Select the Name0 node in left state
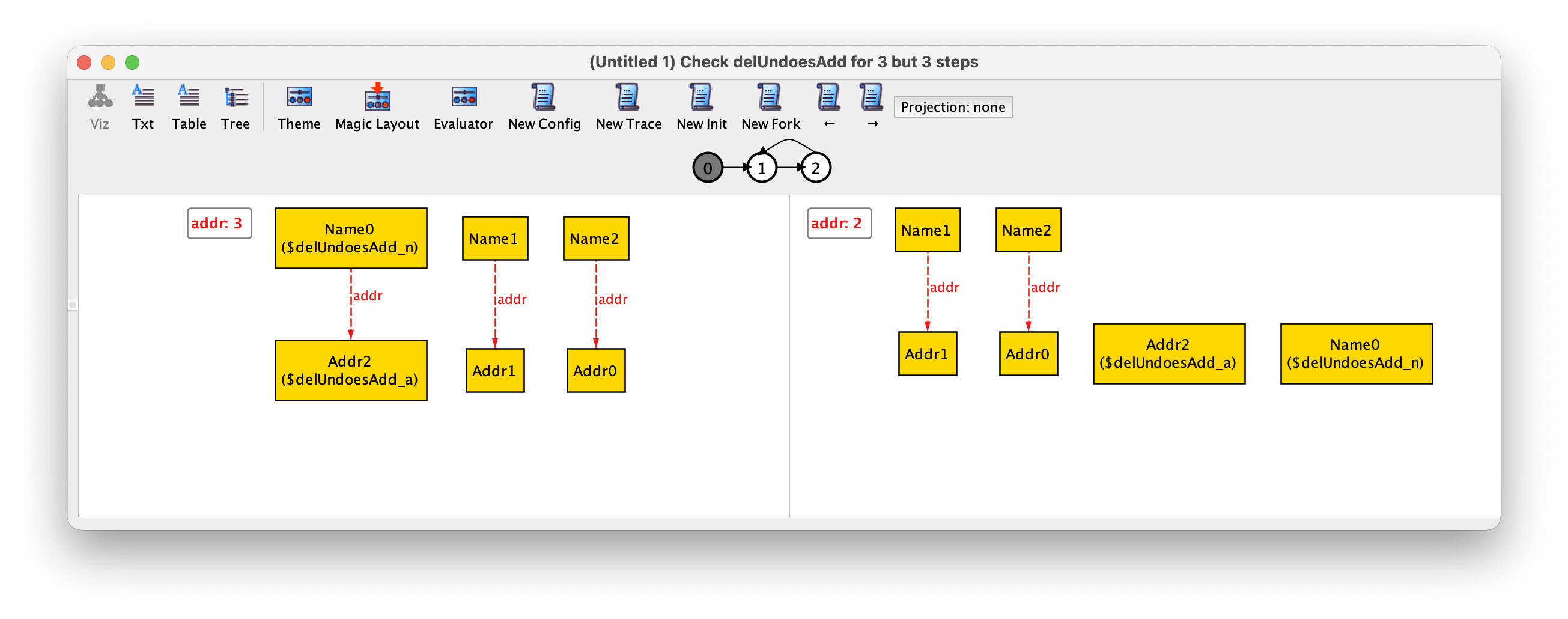The height and width of the screenshot is (619, 1568). (351, 239)
